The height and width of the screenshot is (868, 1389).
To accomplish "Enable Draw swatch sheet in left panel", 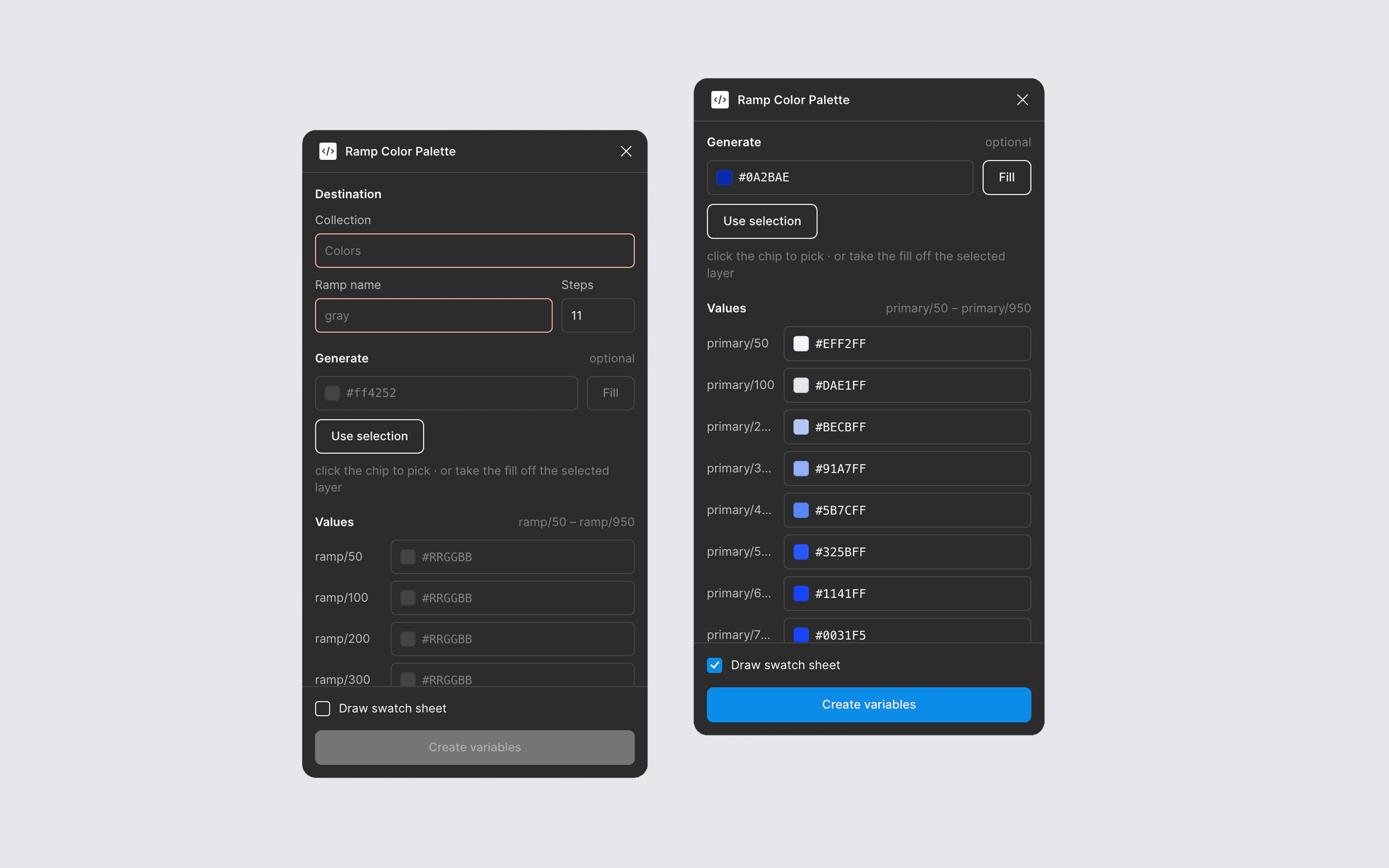I will coord(323,708).
